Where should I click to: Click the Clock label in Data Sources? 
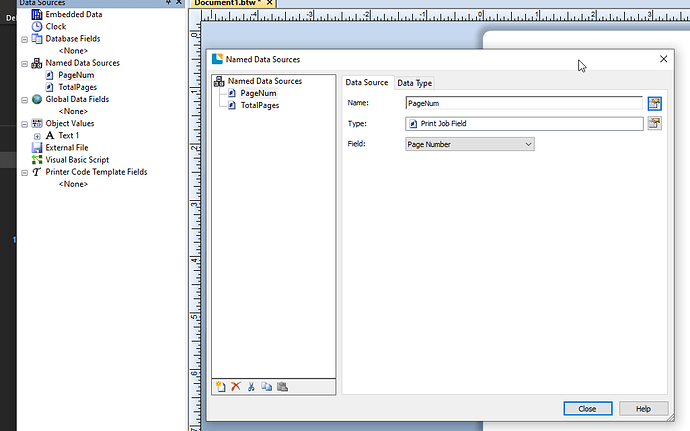tap(55, 26)
